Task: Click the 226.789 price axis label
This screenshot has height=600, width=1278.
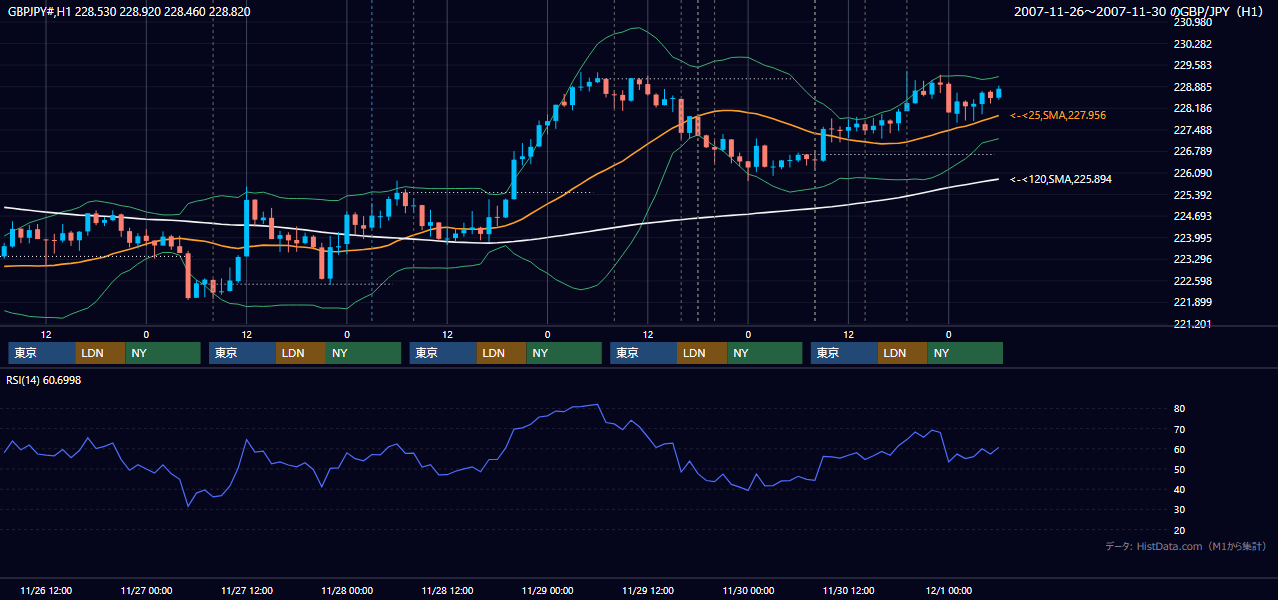Action: [1192, 152]
